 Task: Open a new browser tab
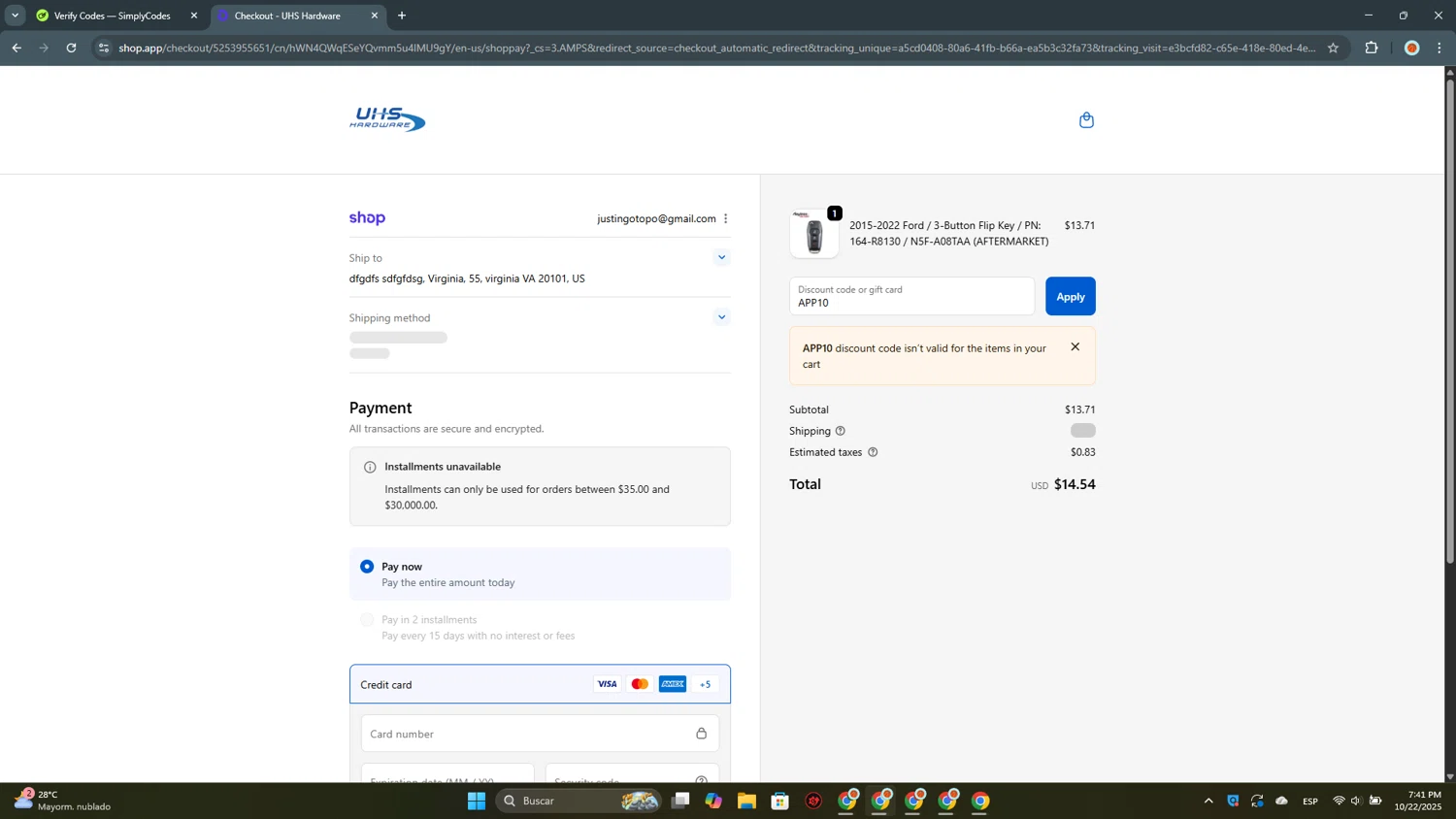point(402,16)
